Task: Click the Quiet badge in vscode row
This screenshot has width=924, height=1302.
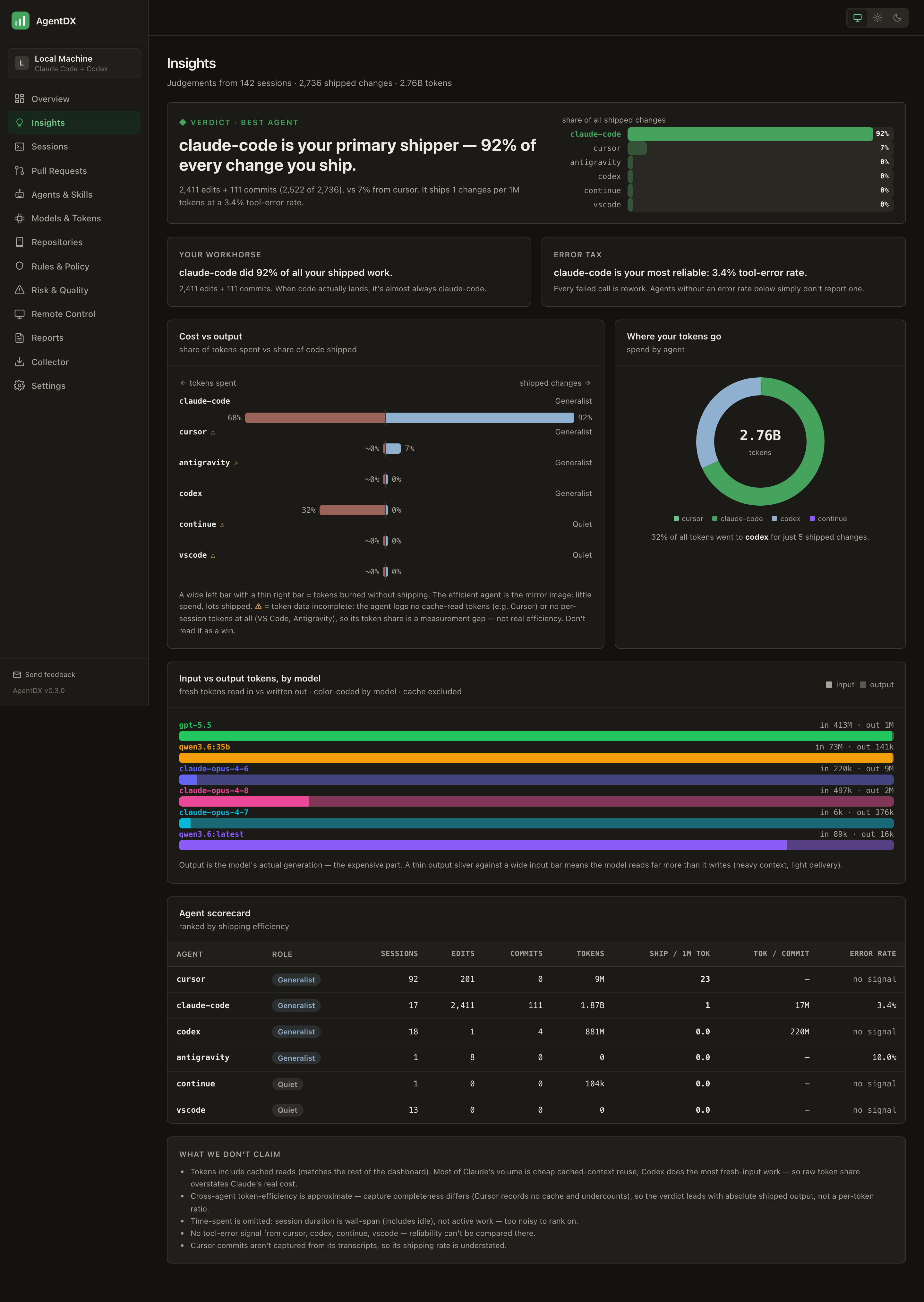Action: (287, 1110)
